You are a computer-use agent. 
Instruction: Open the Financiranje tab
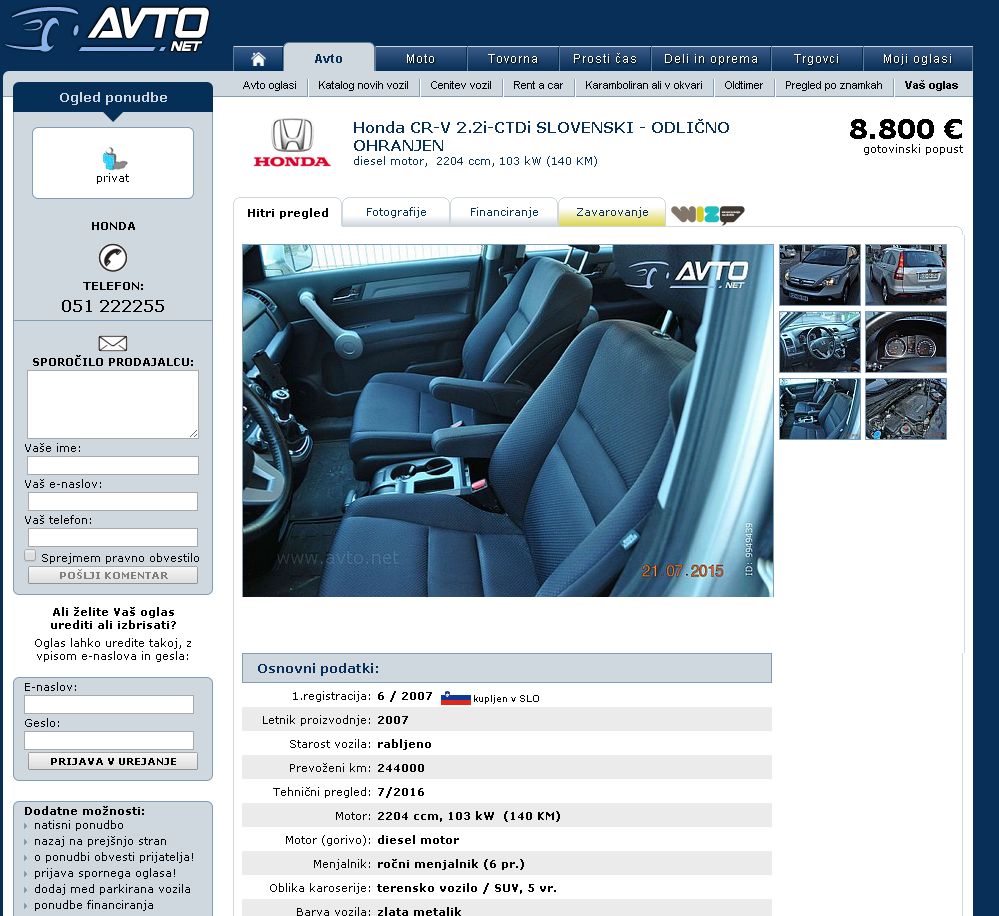[x=504, y=212]
